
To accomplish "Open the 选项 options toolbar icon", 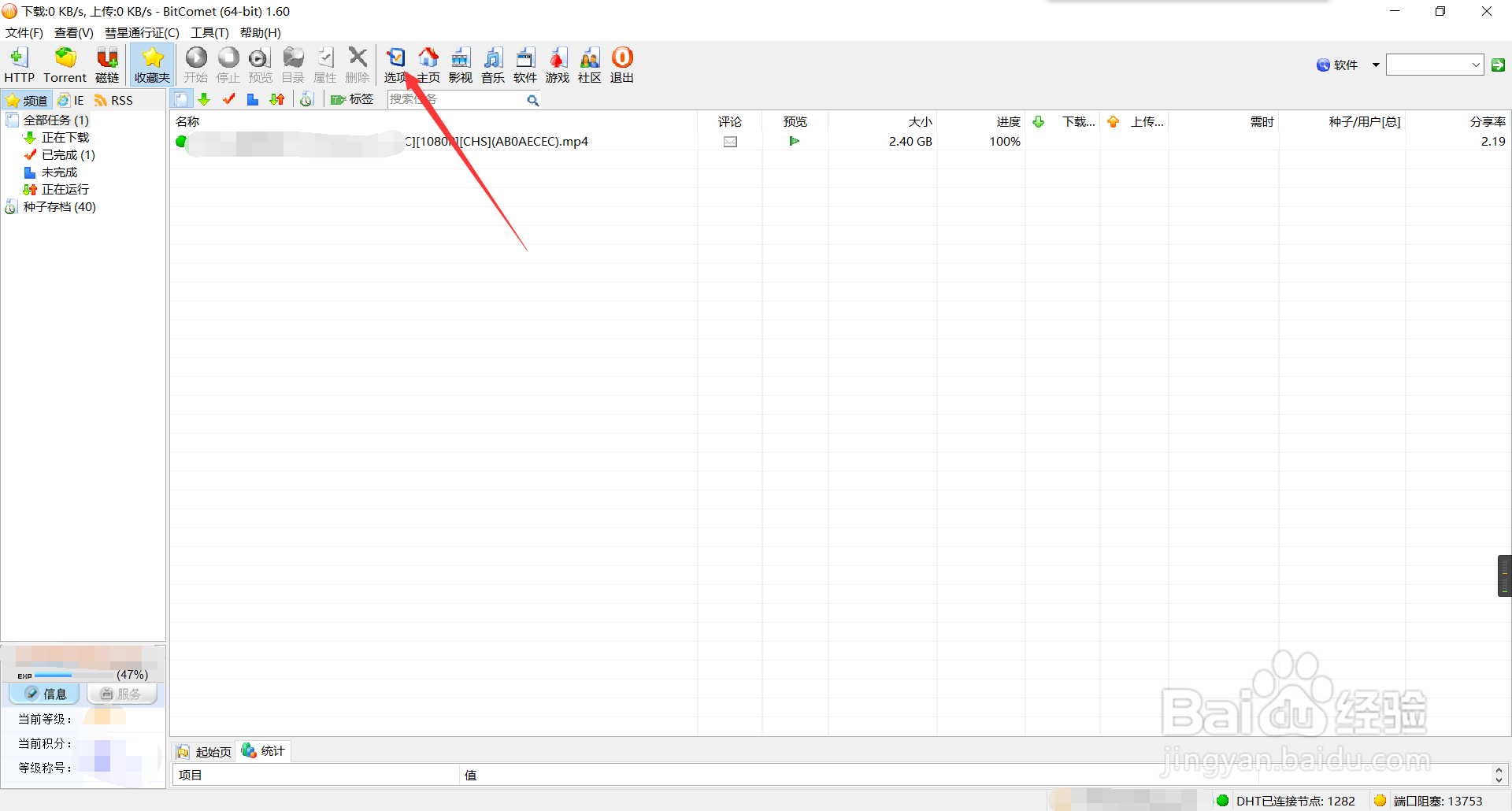I will (x=395, y=65).
